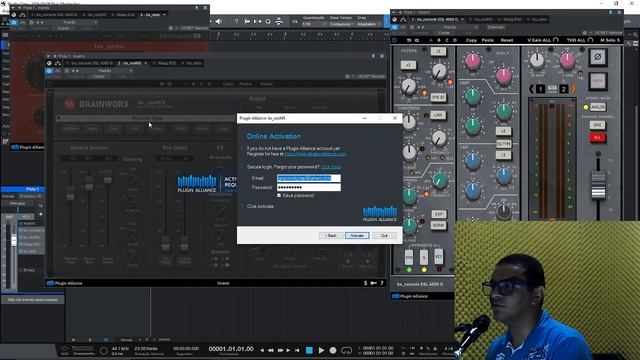Viewport: 640px width, 360px height.
Task: Click the redo arrow in SSL console toolbar
Action: point(417,40)
